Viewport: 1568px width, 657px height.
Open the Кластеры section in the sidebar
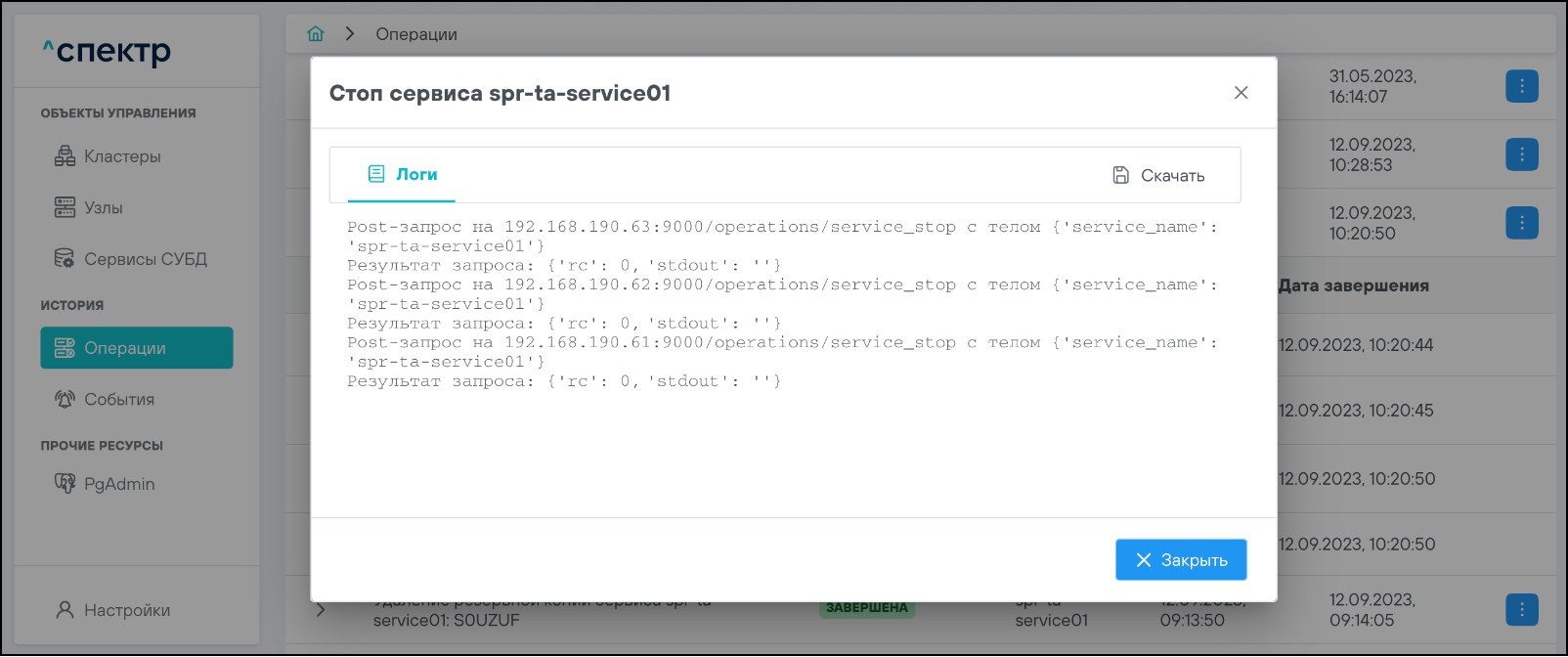(x=121, y=156)
